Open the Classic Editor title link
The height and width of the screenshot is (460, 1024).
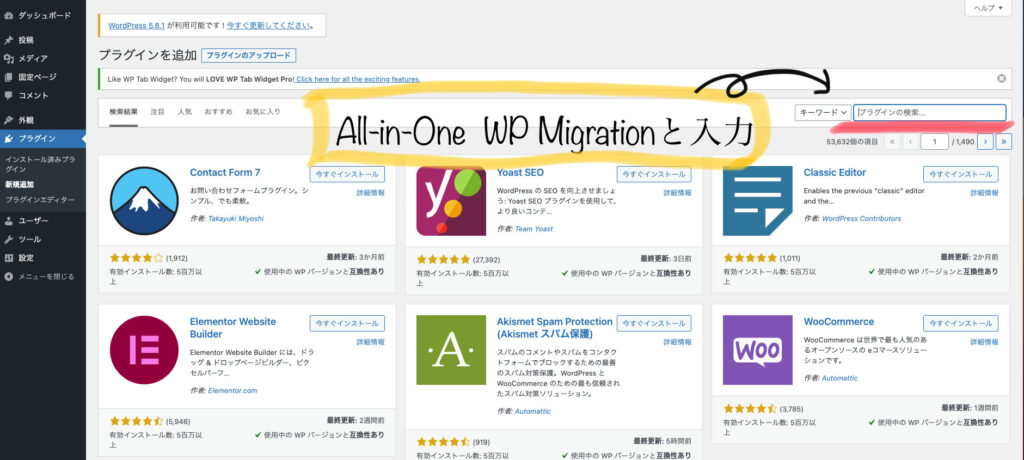(835, 172)
